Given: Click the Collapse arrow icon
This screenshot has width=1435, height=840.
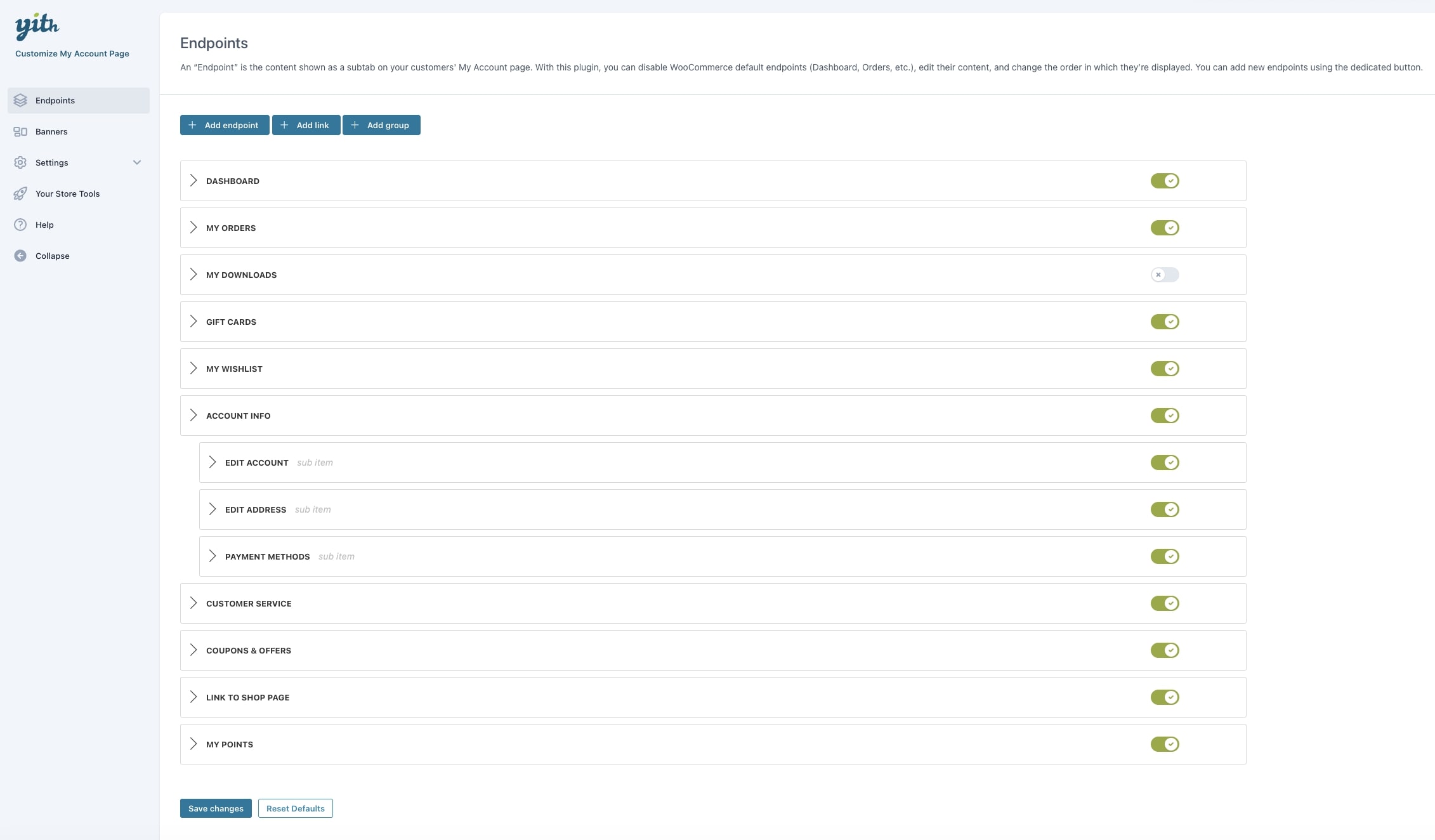Looking at the screenshot, I should (x=20, y=256).
